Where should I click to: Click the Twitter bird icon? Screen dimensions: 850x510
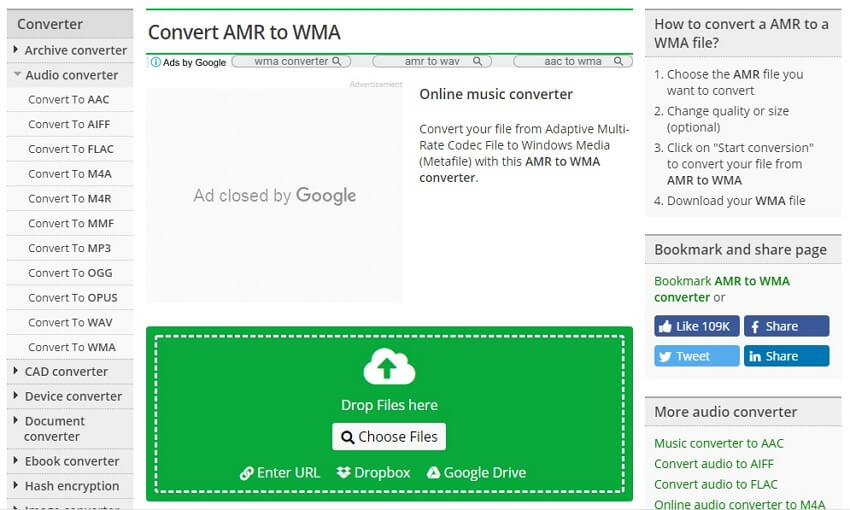click(665, 357)
